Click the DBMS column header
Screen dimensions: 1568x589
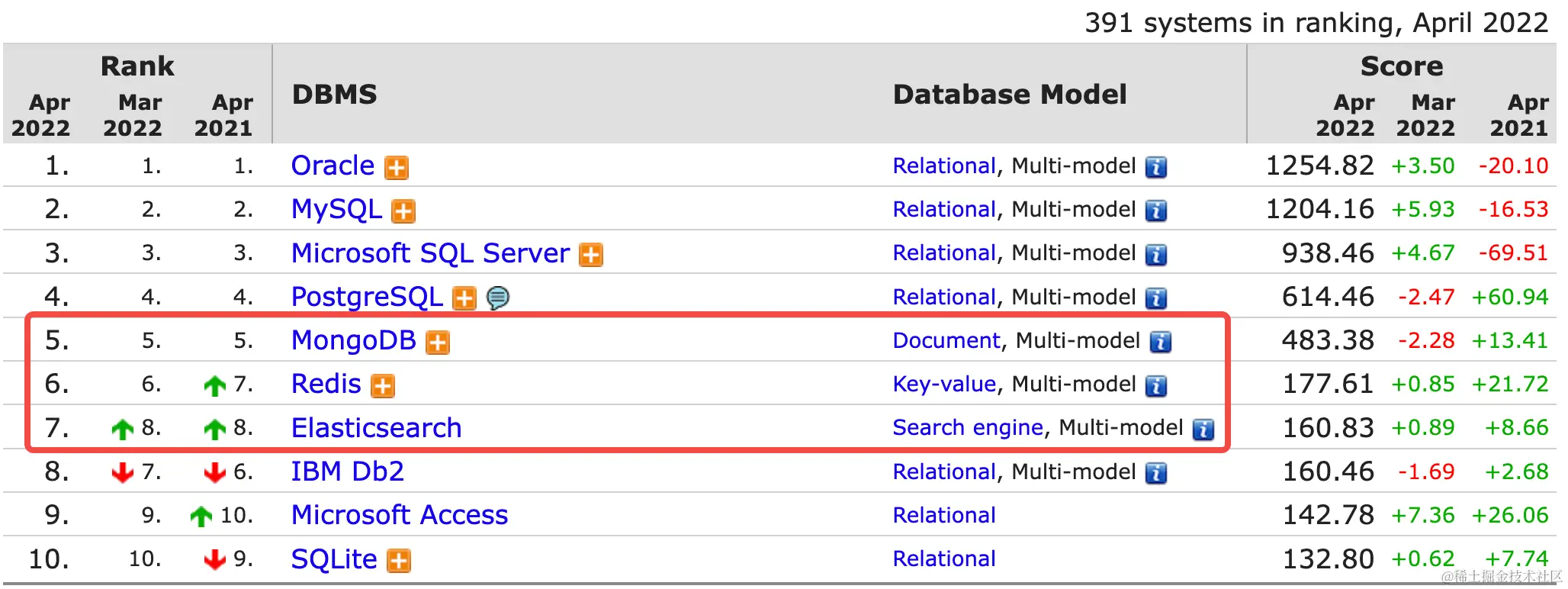pos(335,95)
